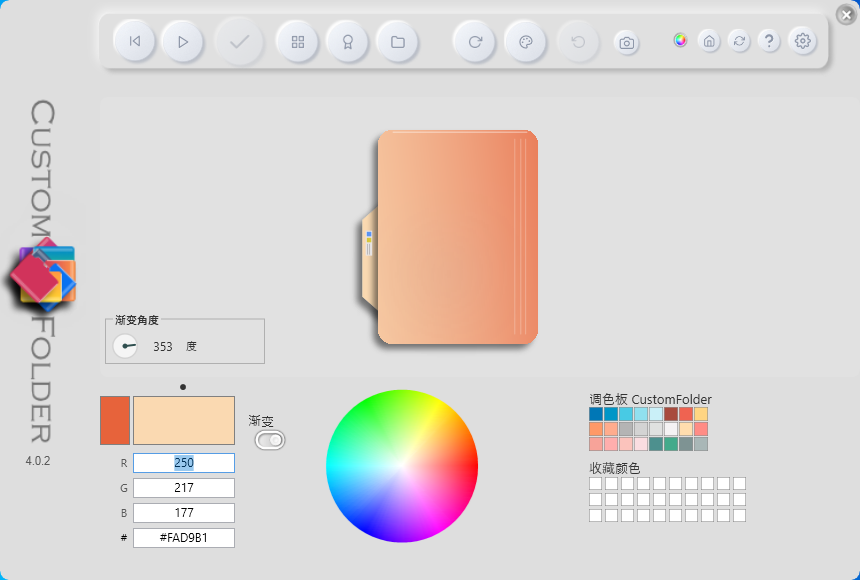Image resolution: width=860 pixels, height=580 pixels.
Task: Open settings with the gear icon
Action: (x=802, y=41)
